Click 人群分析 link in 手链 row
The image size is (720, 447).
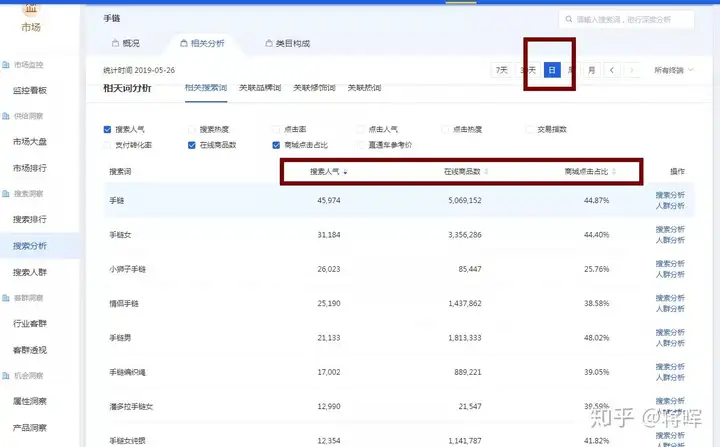670,206
